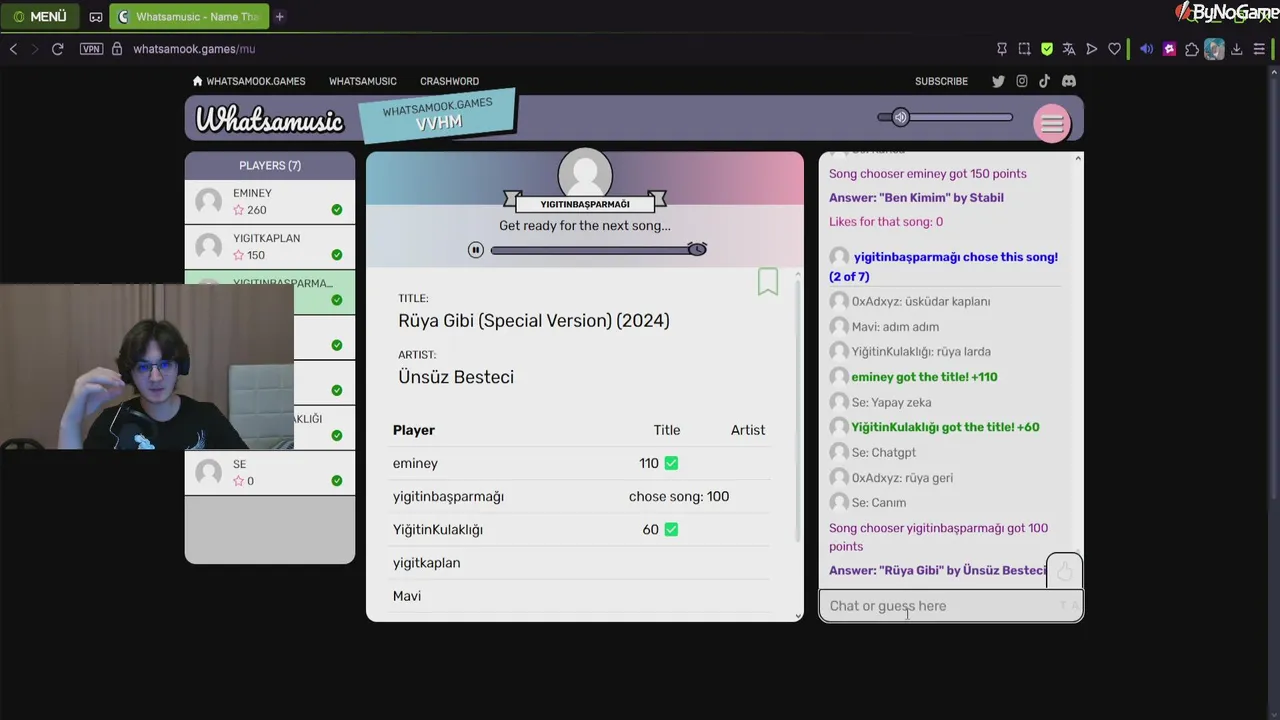Click the Artist column header
1280x720 pixels.
coord(748,430)
